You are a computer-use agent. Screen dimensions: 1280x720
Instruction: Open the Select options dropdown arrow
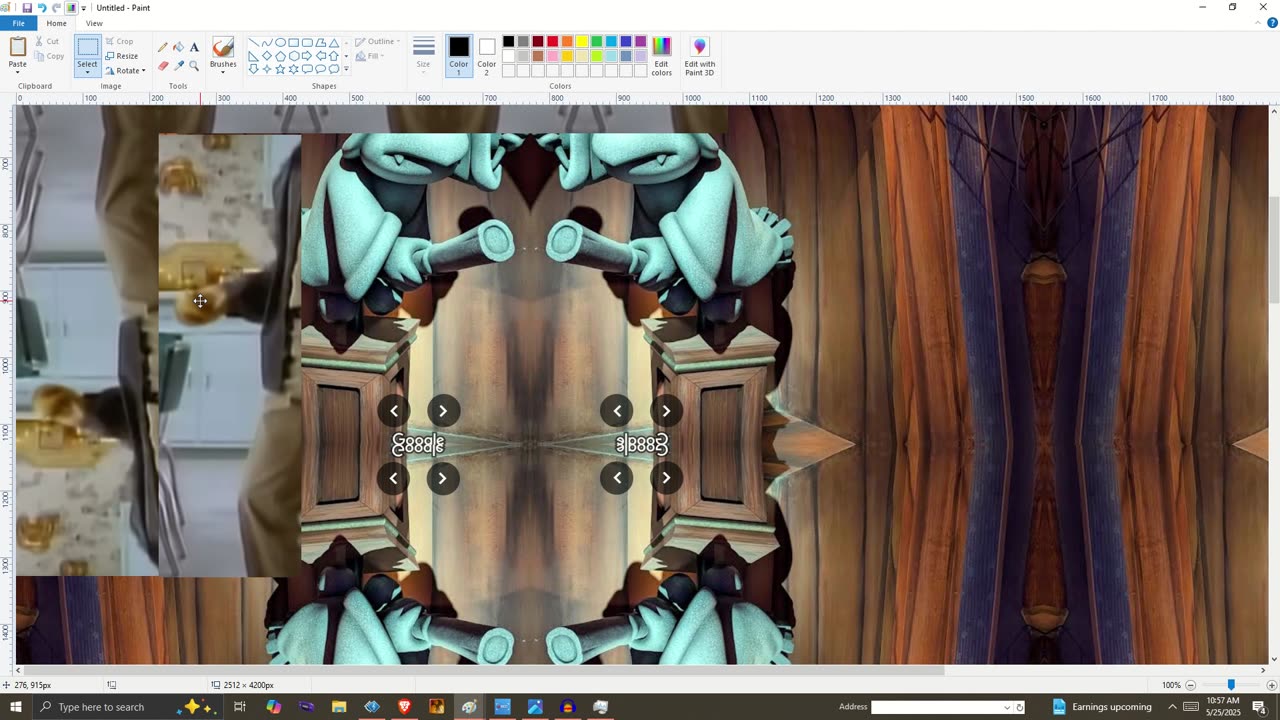(88, 71)
